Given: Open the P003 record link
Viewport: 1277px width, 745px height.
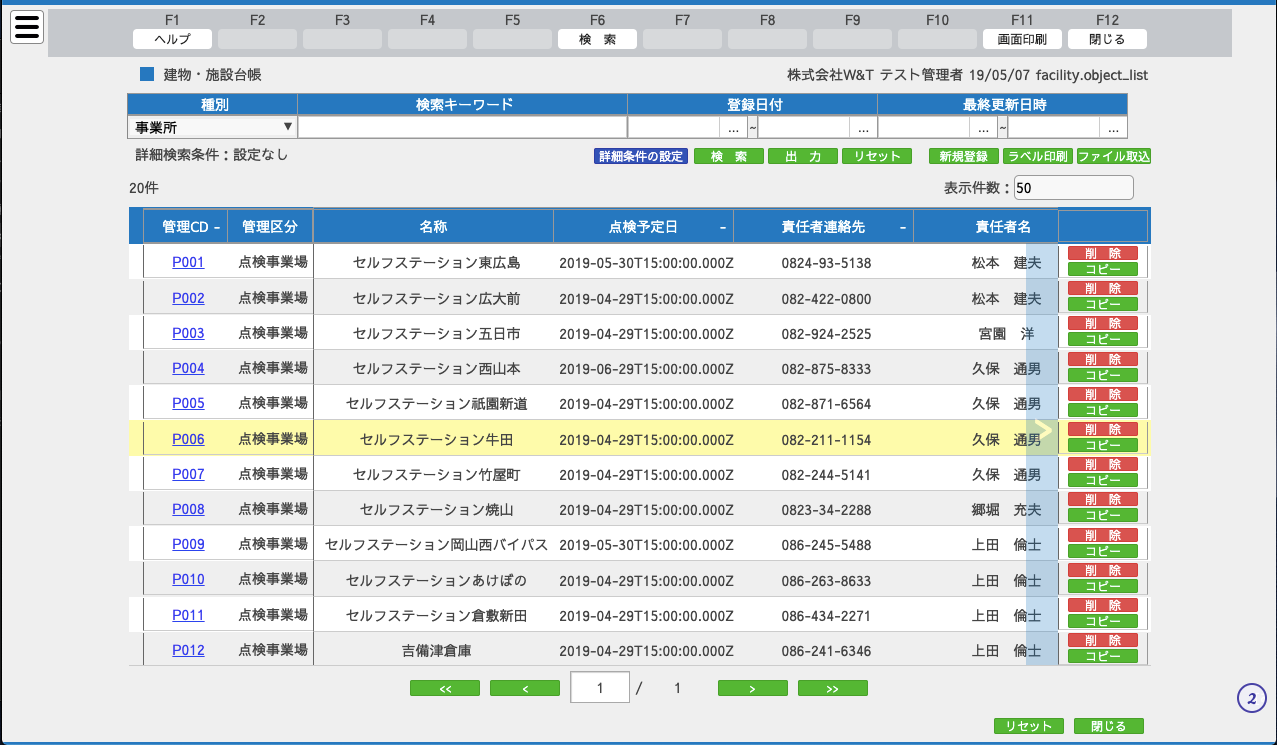Looking at the screenshot, I should click(x=188, y=333).
